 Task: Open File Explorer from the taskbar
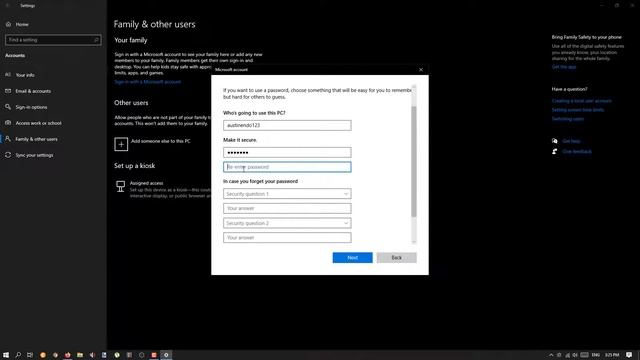(80, 355)
